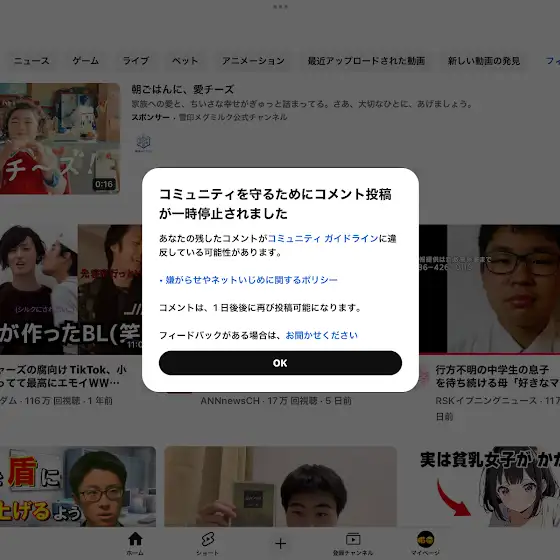Open the チーズ ad video thumbnail
Screen dimensions: 560x560
[60, 139]
